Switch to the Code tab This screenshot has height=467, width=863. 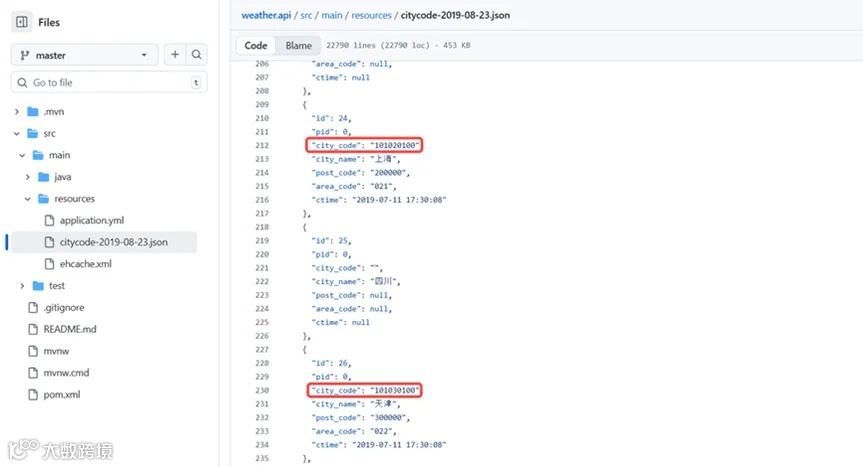[256, 46]
